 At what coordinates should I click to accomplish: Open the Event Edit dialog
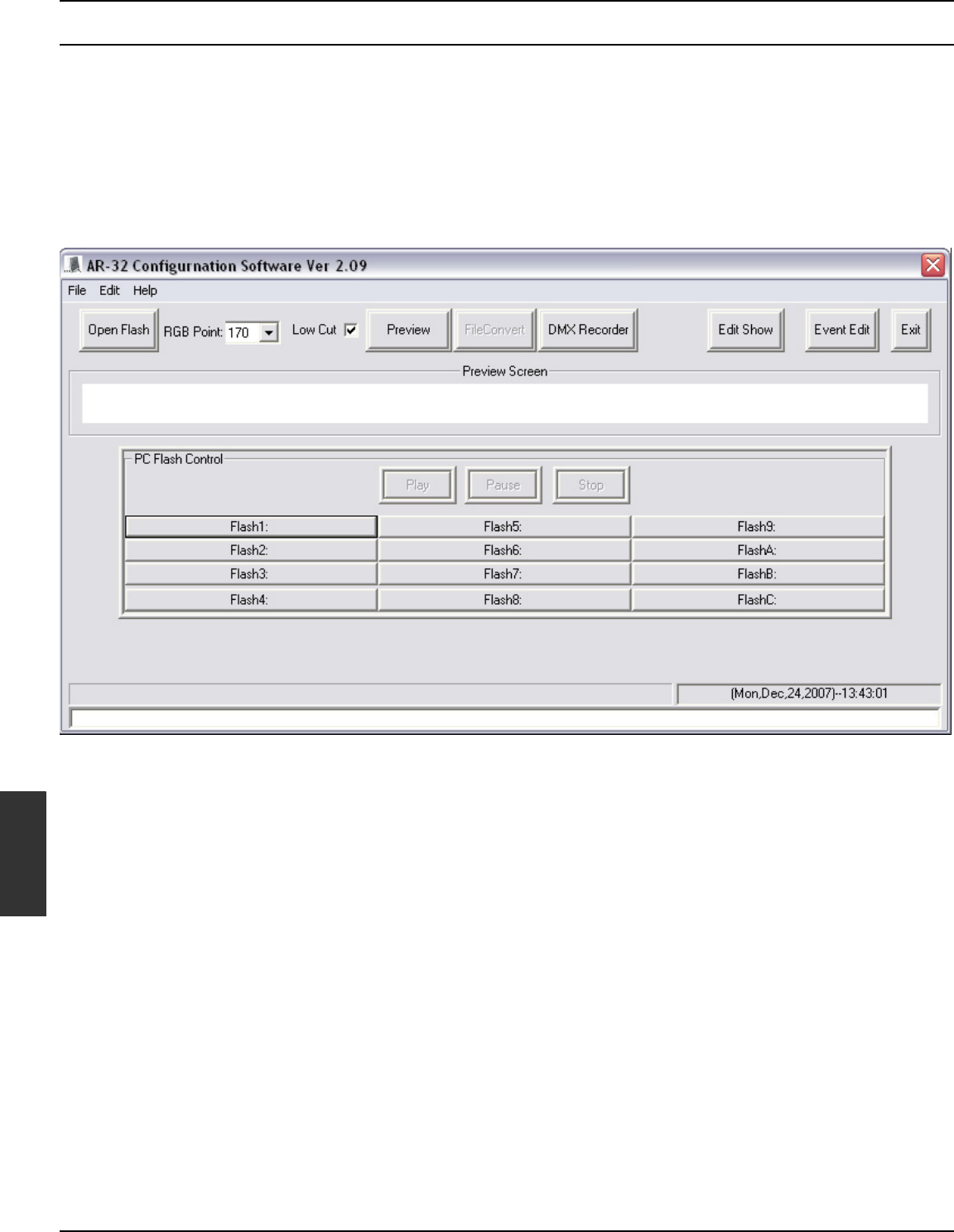[x=841, y=330]
